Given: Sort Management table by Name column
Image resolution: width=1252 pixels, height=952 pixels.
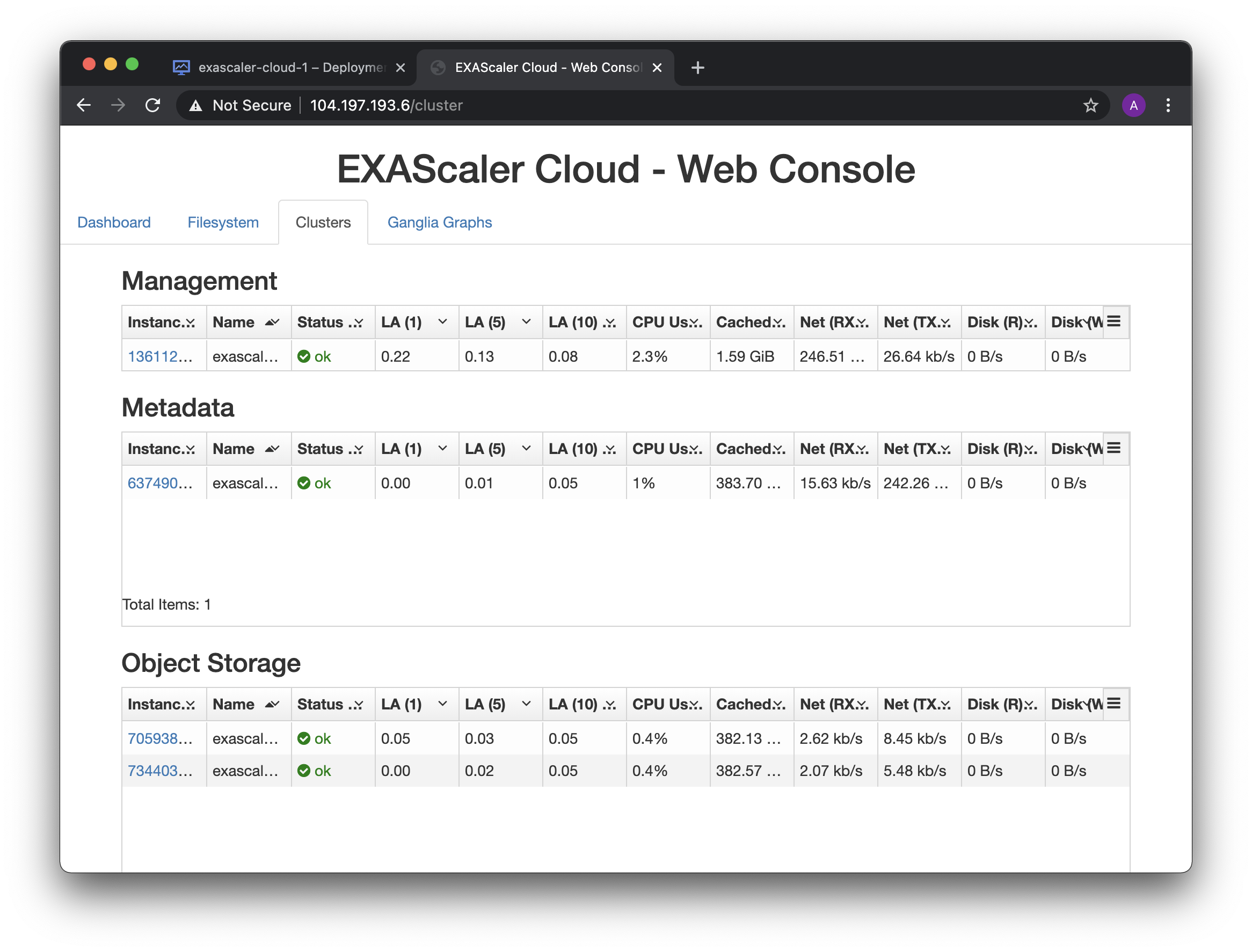Looking at the screenshot, I should [234, 323].
